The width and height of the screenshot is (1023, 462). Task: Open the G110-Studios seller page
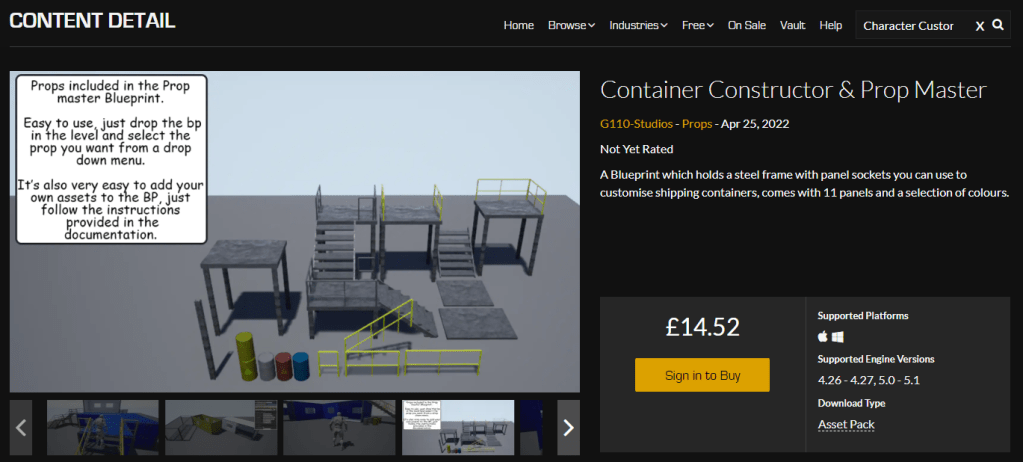coord(636,123)
